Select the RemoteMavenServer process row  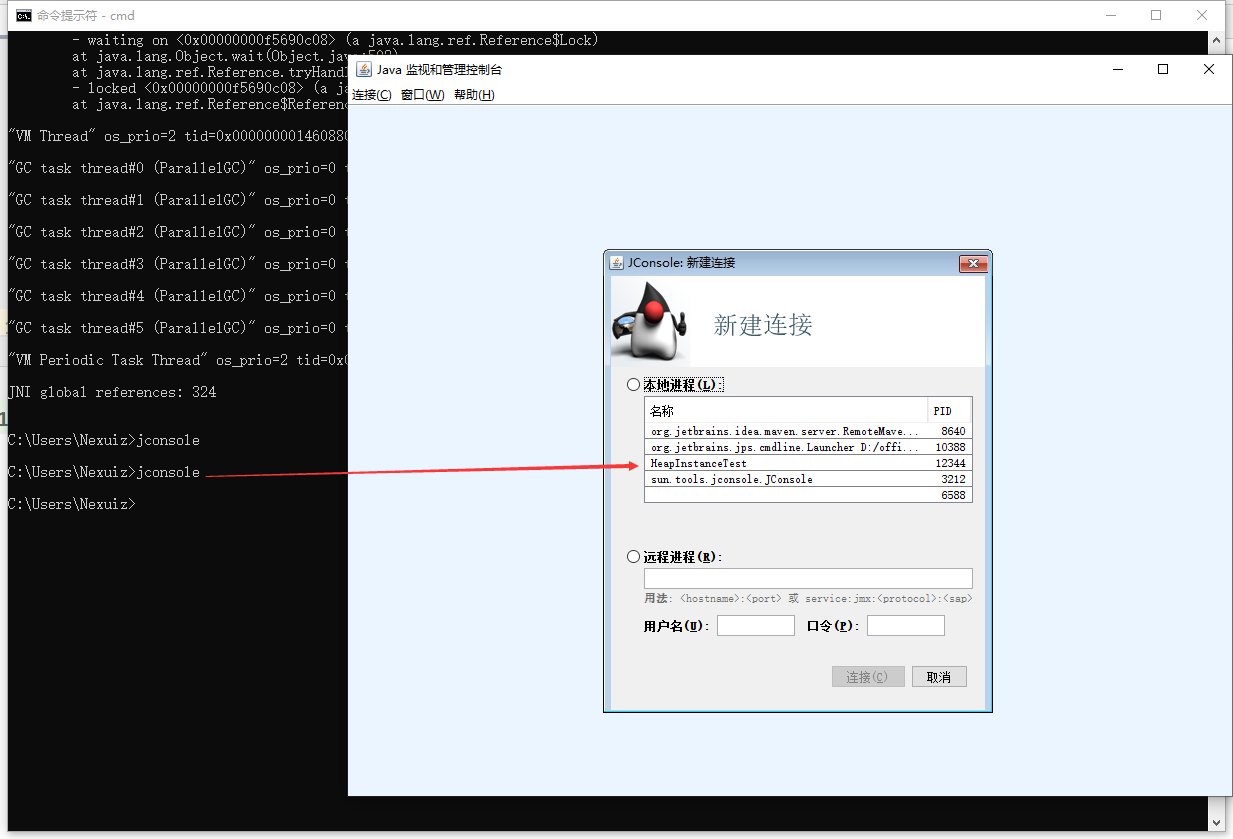pos(808,432)
